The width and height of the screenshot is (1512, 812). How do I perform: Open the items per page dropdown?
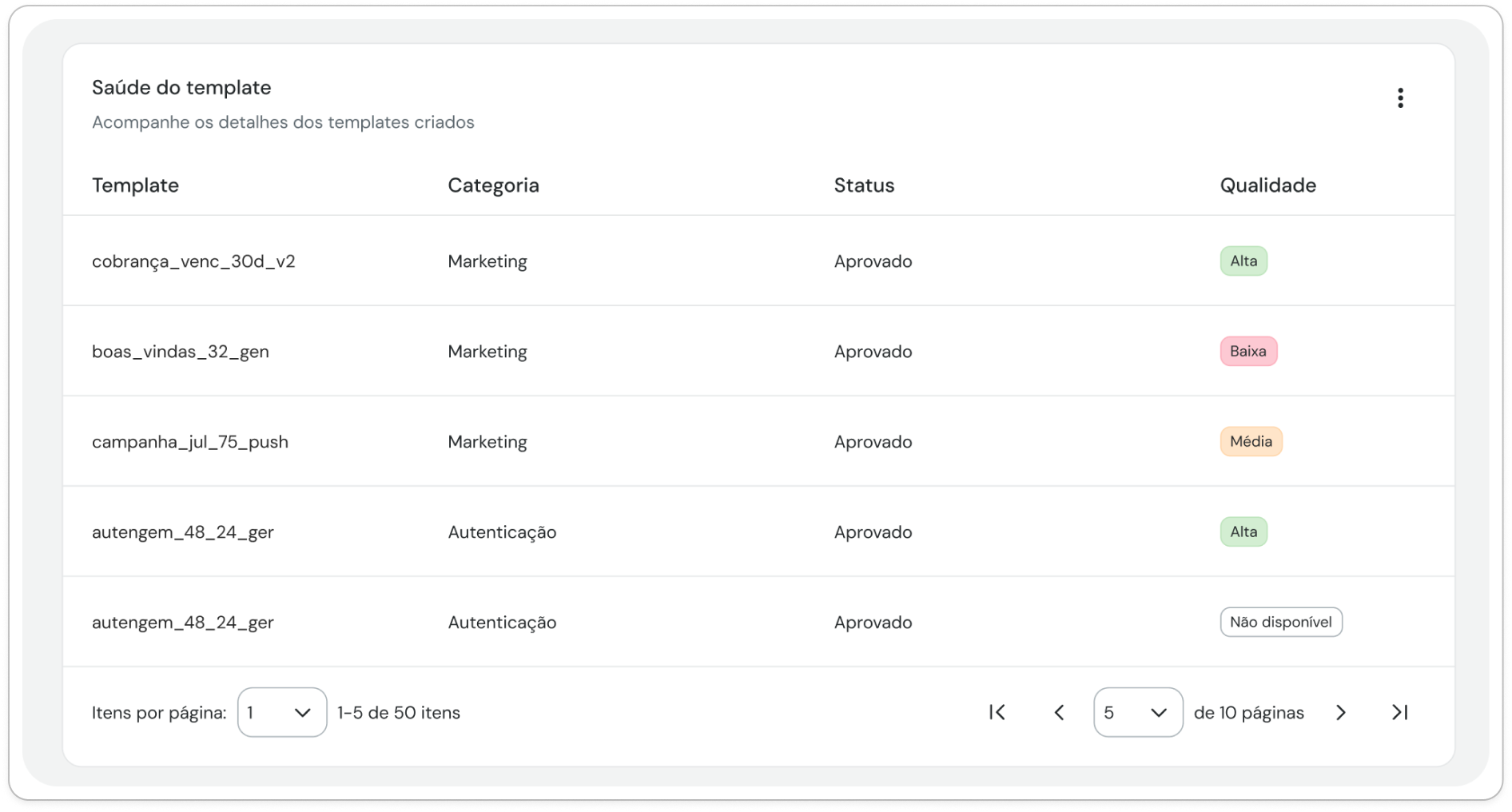tap(282, 712)
